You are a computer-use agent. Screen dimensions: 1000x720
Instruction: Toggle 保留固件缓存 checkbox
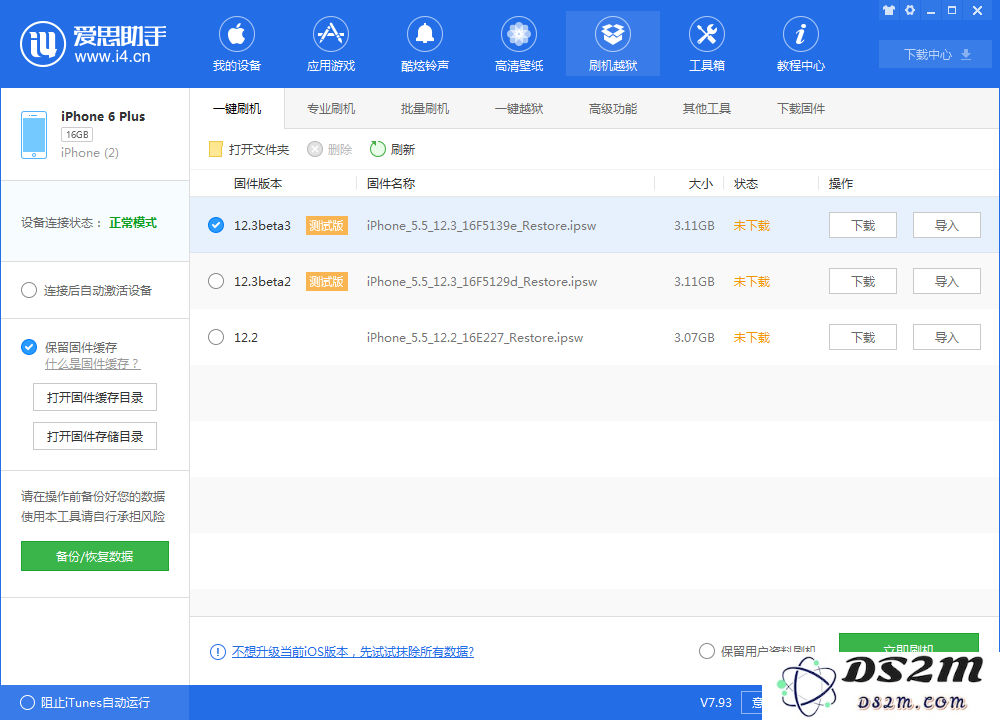click(x=29, y=347)
